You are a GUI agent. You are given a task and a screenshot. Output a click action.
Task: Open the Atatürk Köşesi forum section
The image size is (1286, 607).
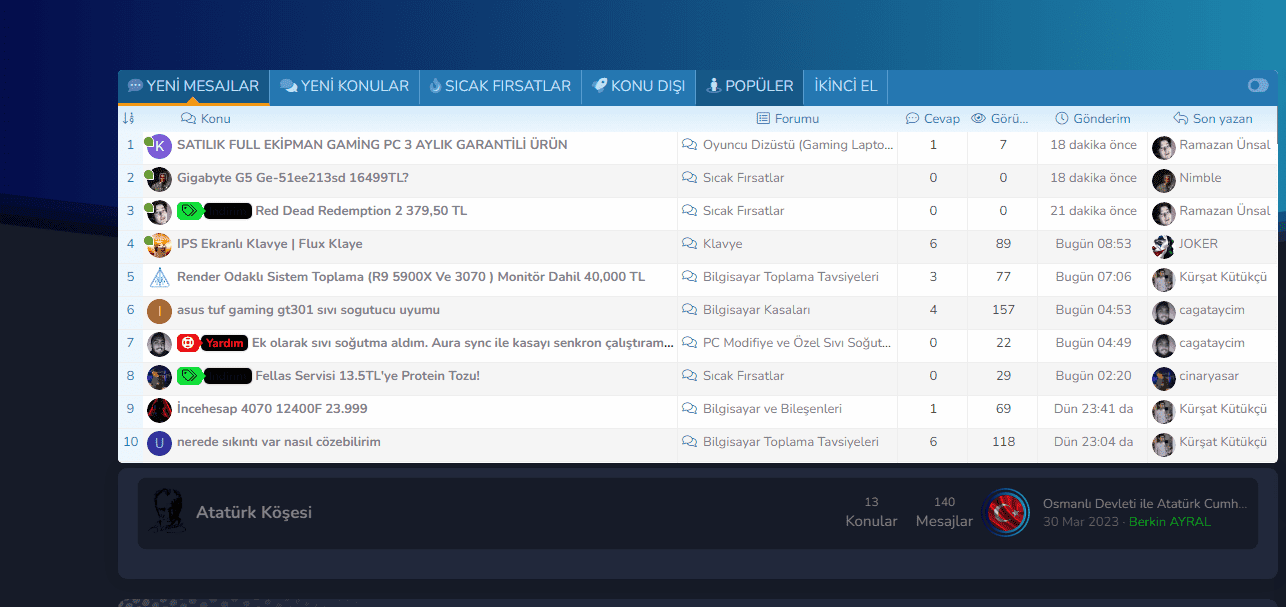coord(254,512)
